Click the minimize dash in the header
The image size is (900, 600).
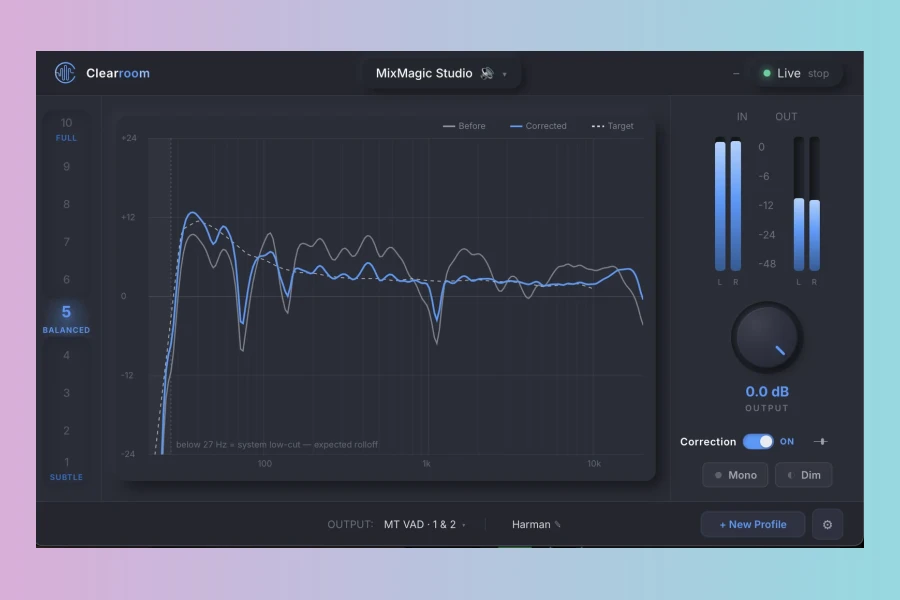pos(736,73)
